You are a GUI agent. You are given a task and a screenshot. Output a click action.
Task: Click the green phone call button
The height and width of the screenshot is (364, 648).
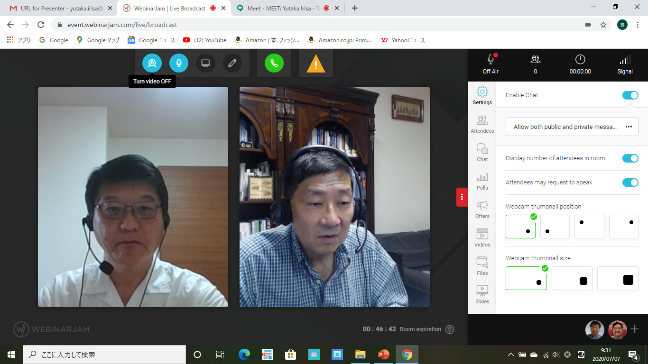pyautogui.click(x=274, y=63)
